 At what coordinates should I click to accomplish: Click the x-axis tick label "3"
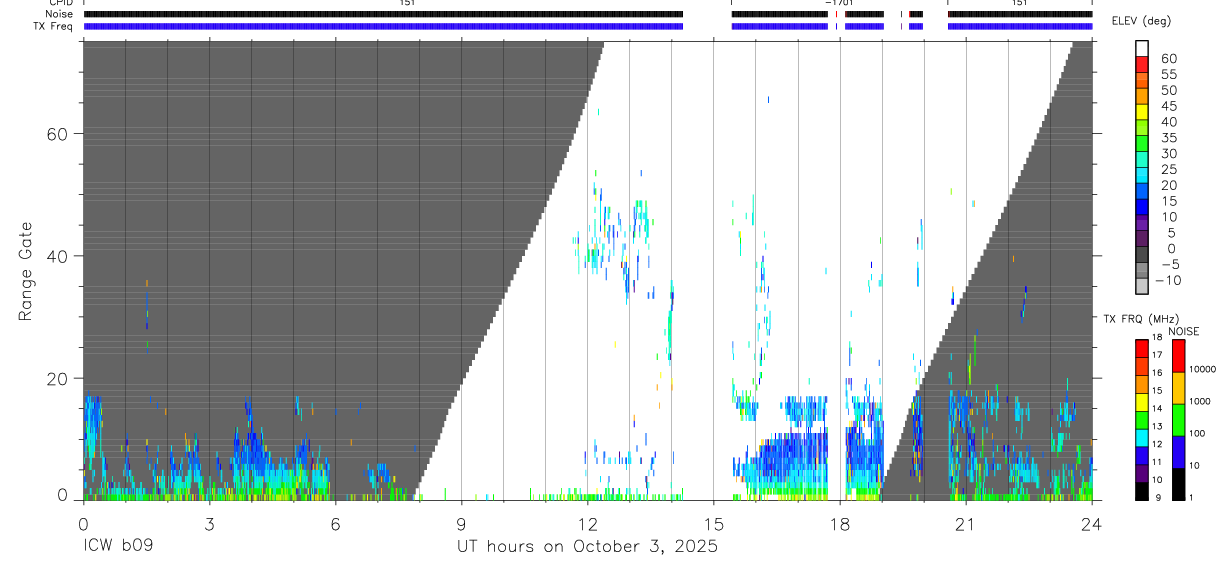click(209, 523)
